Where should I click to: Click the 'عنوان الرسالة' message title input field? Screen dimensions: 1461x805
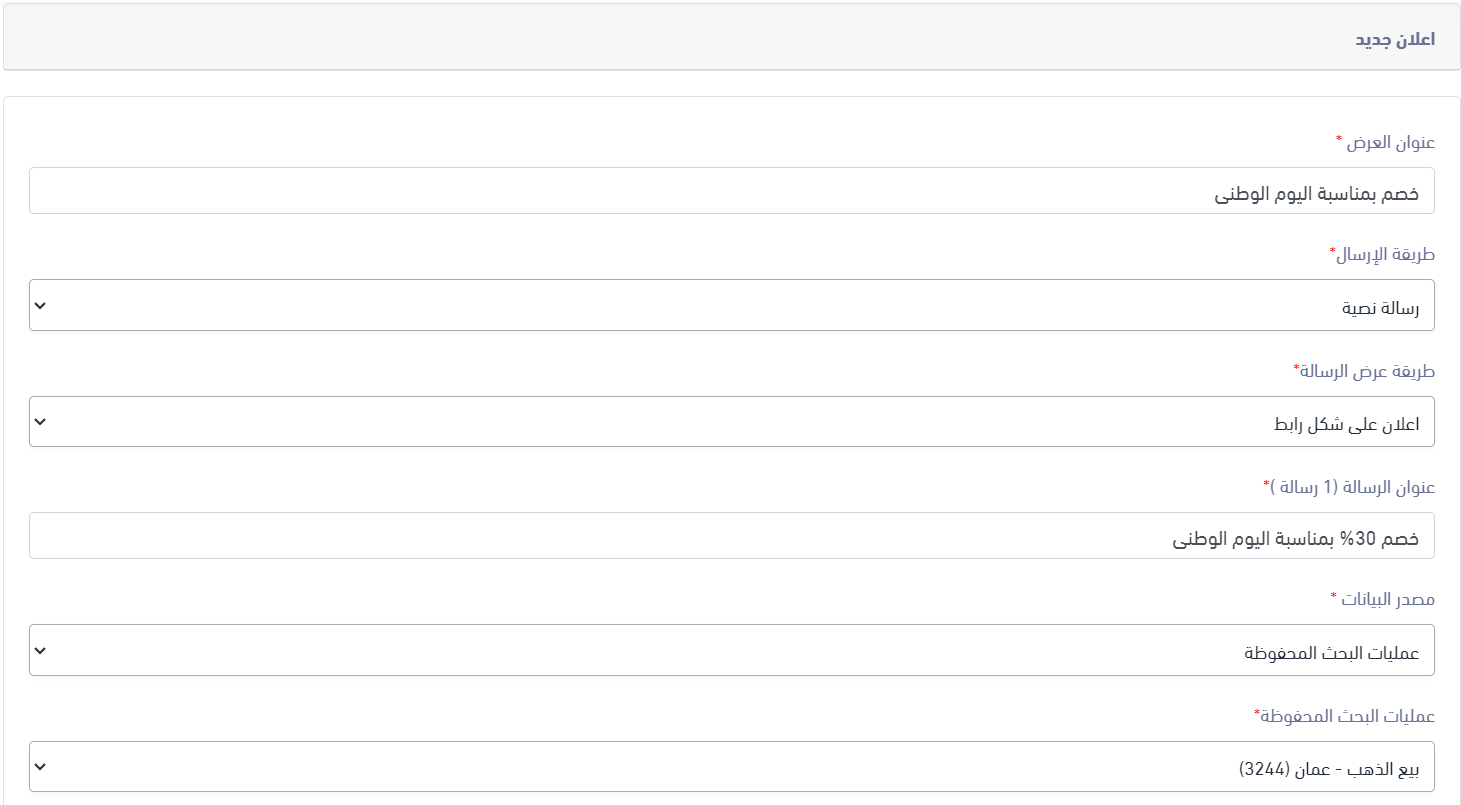[731, 537]
